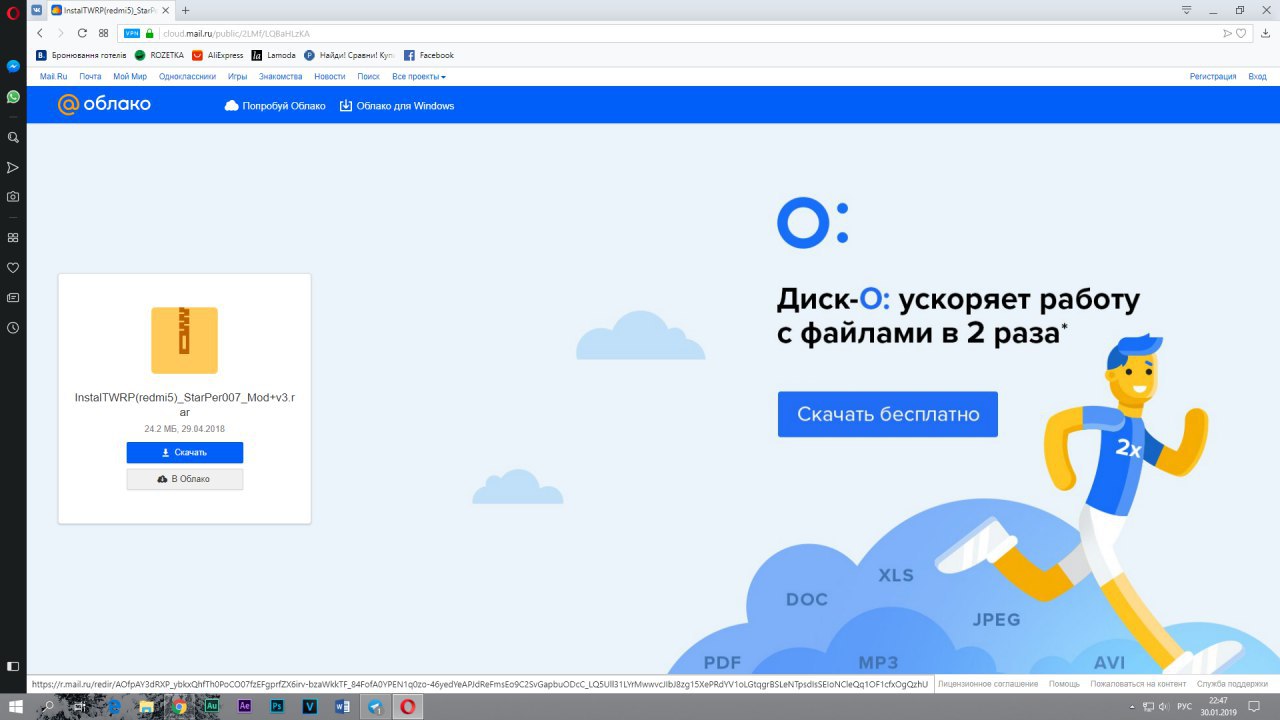Close the InstalTWRP(redmi5) tab

tap(166, 10)
